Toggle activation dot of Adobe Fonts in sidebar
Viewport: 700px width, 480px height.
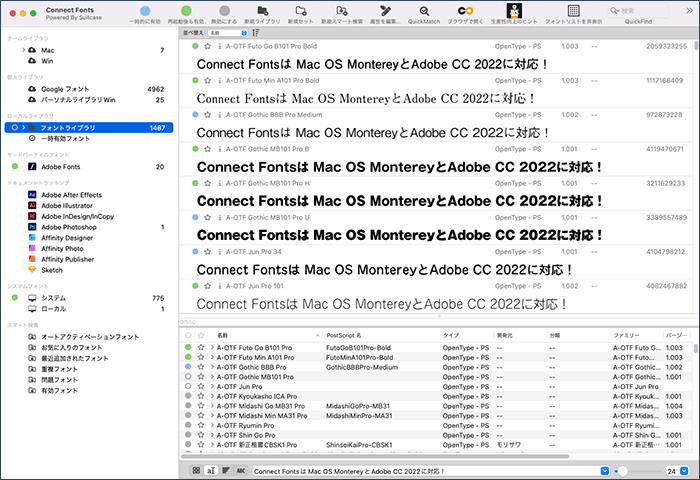coord(15,167)
